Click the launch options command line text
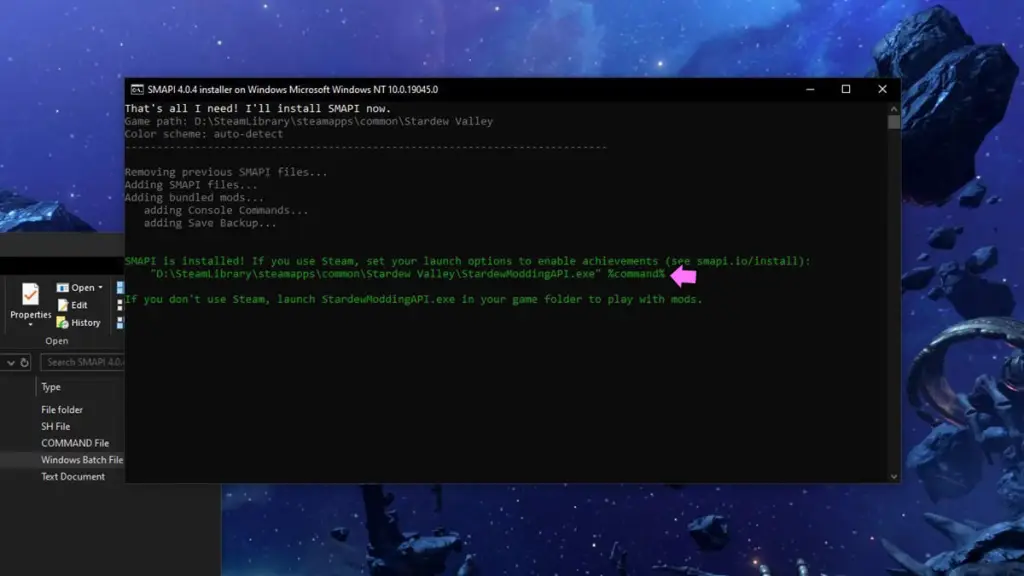The width and height of the screenshot is (1024, 576). pos(408,274)
